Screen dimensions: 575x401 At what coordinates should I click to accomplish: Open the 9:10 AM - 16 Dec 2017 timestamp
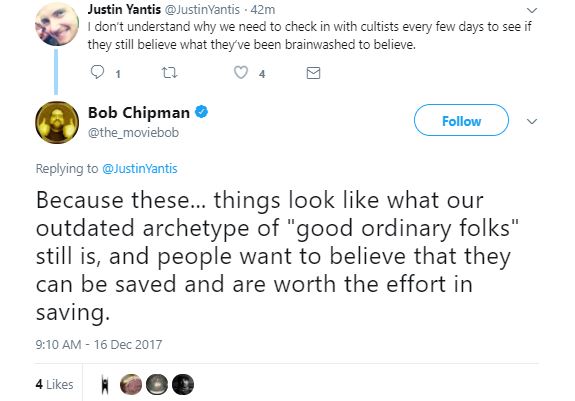point(99,345)
